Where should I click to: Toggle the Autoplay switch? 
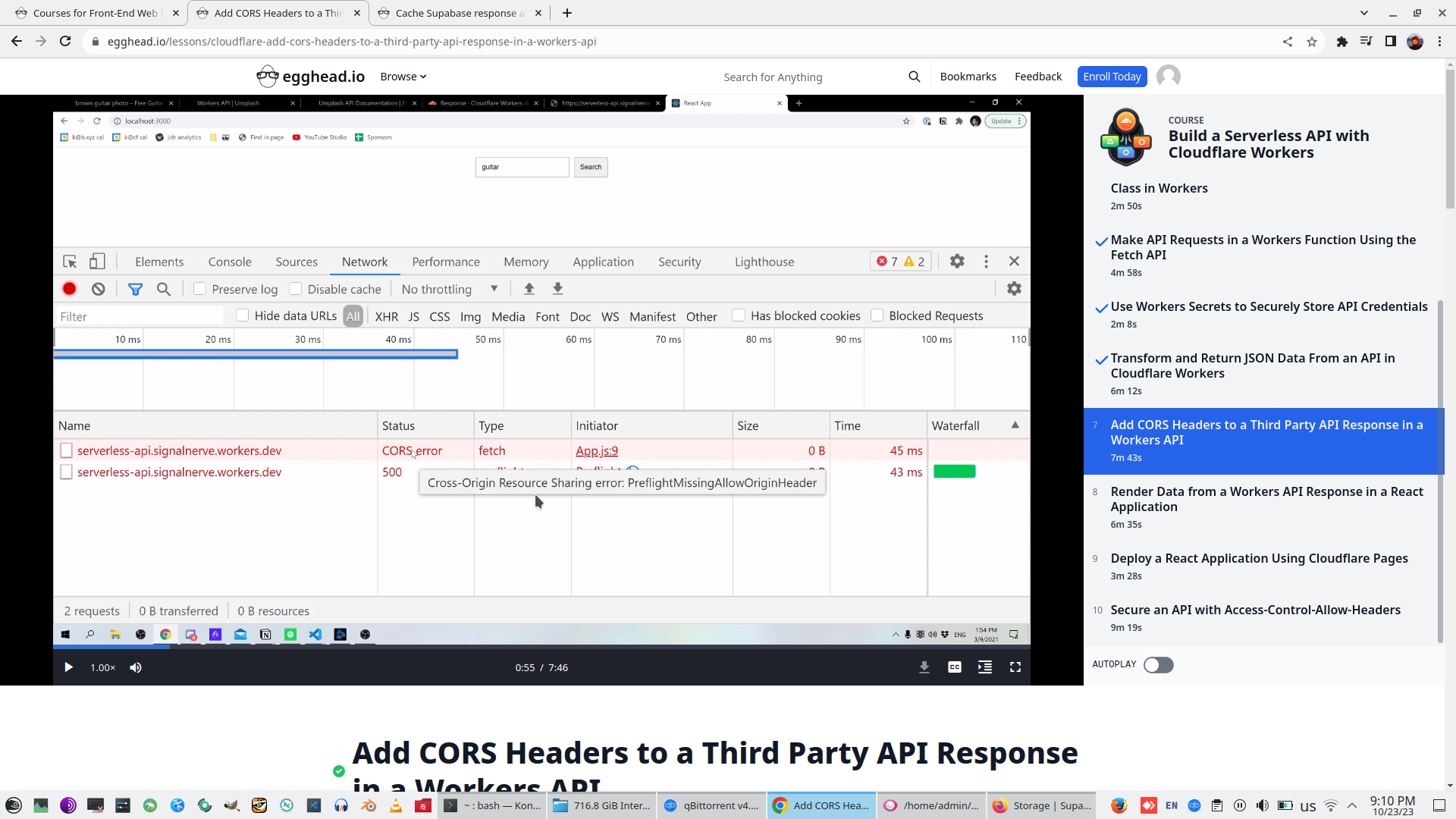click(x=1158, y=665)
